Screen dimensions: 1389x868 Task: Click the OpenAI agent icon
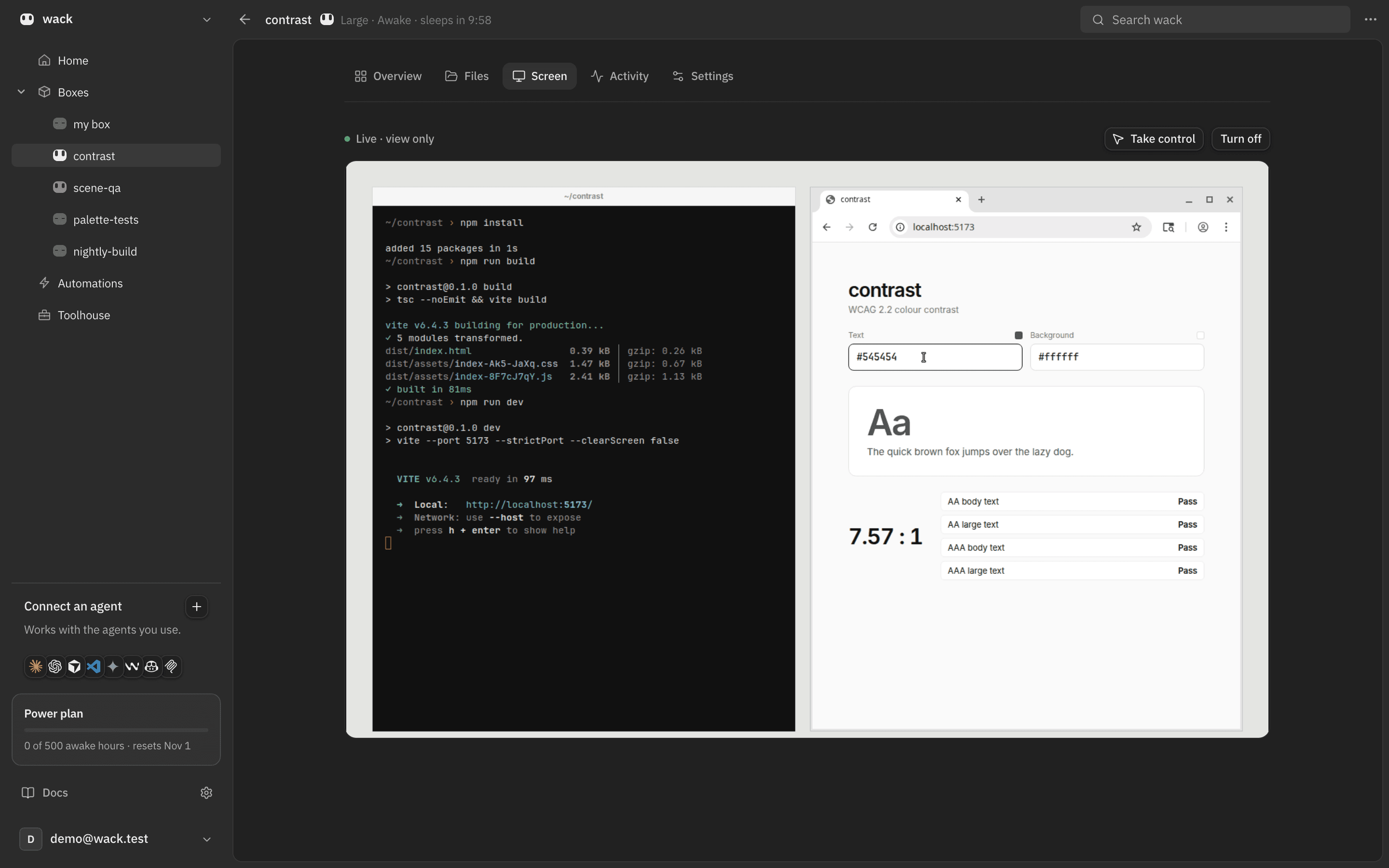coord(55,666)
